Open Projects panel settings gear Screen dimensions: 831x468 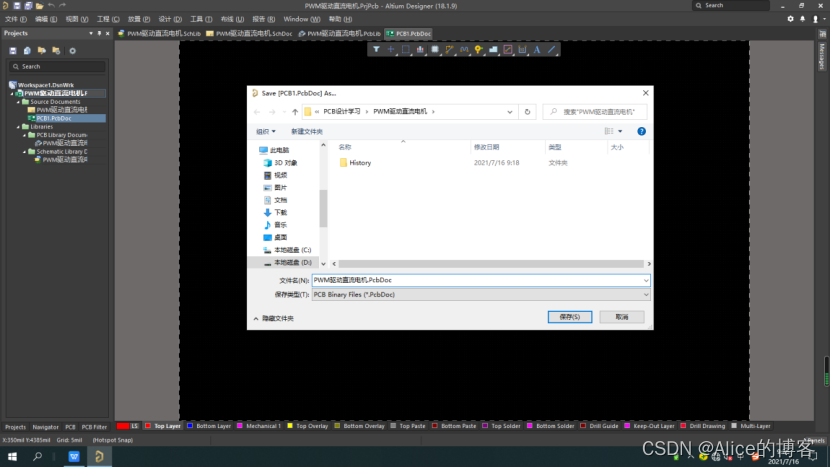click(73, 51)
